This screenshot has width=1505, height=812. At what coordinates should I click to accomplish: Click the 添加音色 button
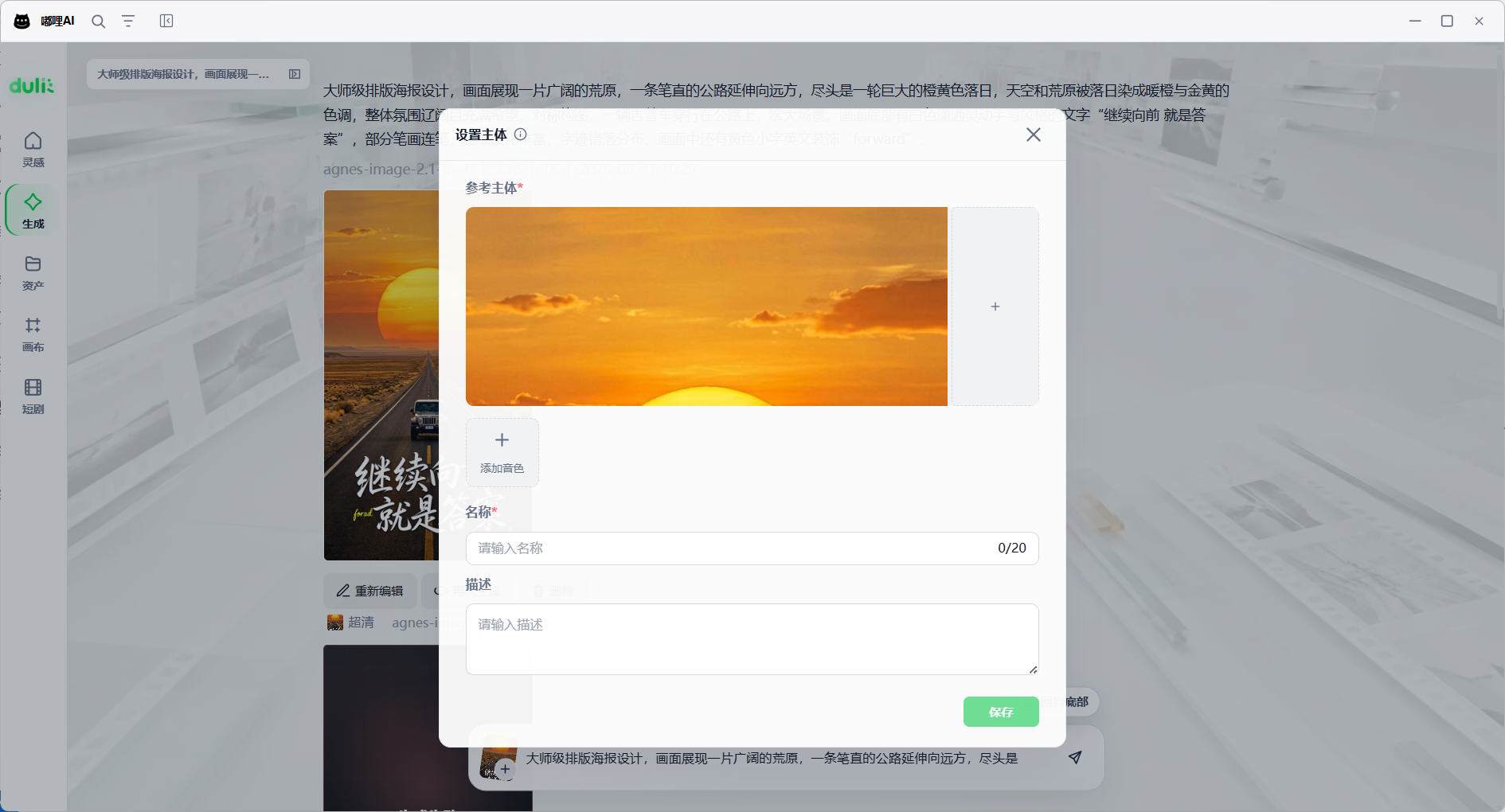(x=502, y=452)
